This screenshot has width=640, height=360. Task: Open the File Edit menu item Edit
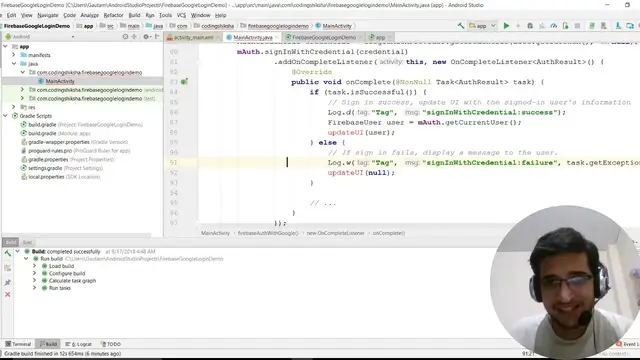pos(11,15)
